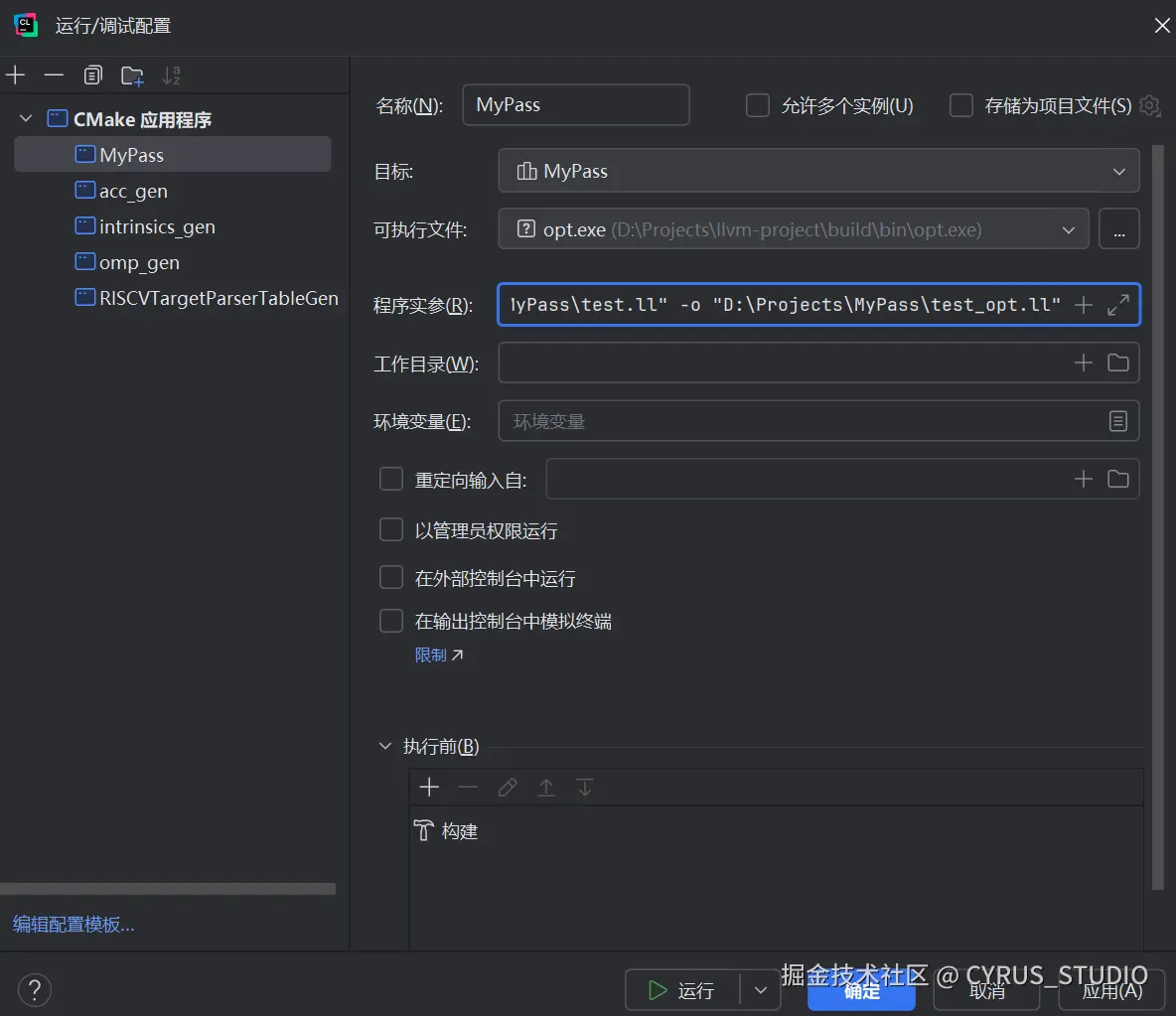Viewport: 1176px width, 1016px height.
Task: Open the help question mark
Action: coord(35,990)
